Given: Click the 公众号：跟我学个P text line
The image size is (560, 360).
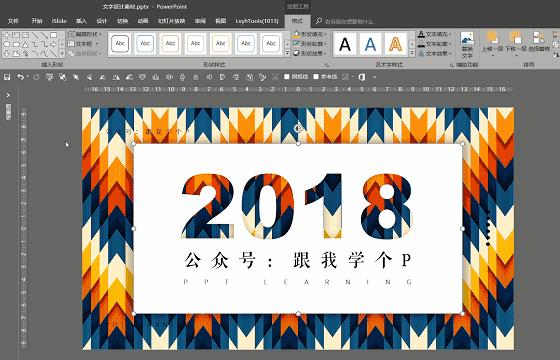Looking at the screenshot, I should [x=298, y=260].
